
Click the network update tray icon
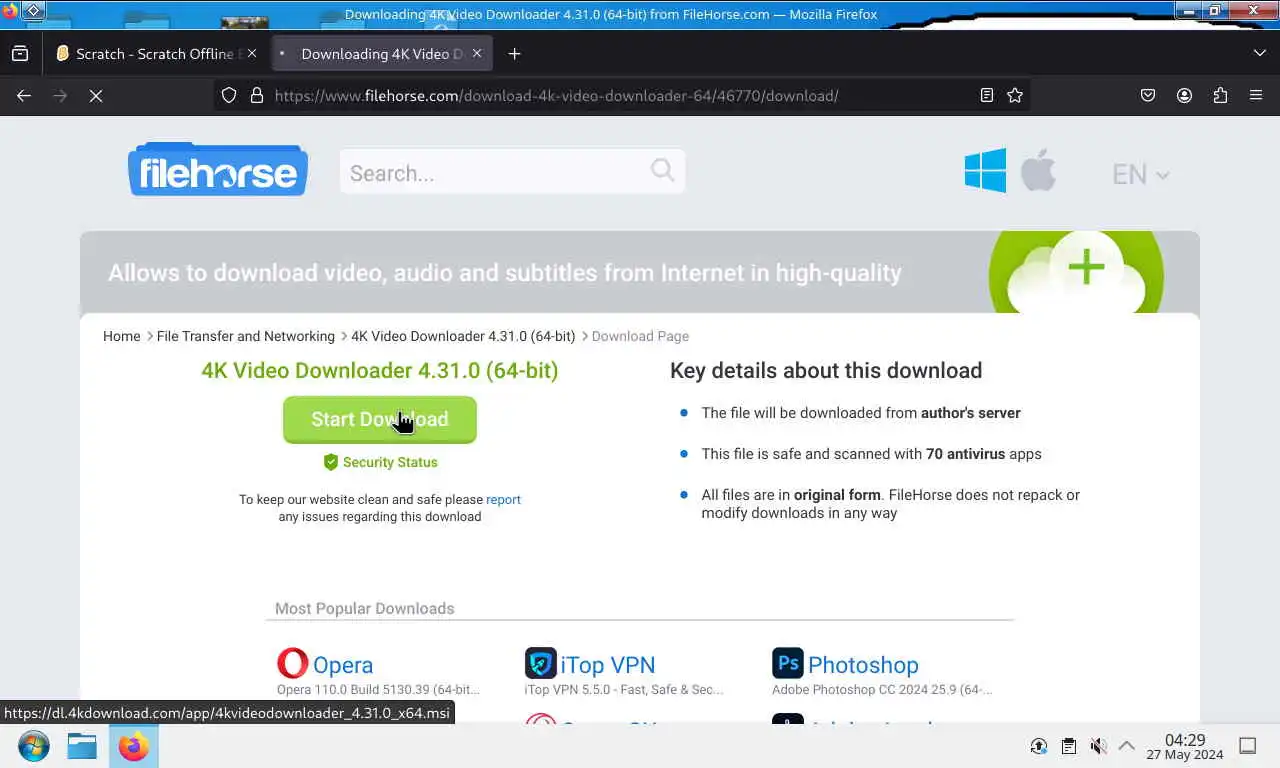pyautogui.click(x=1039, y=746)
